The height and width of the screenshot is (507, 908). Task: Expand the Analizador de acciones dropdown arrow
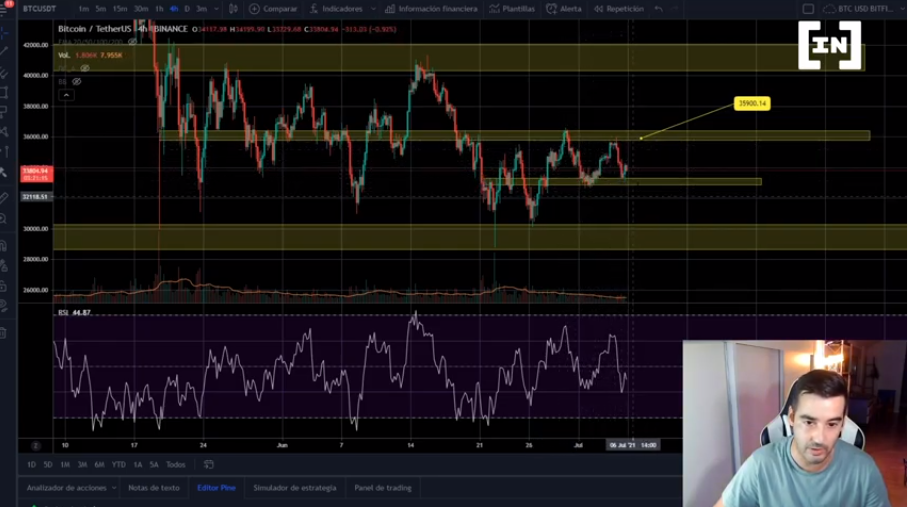pos(114,488)
